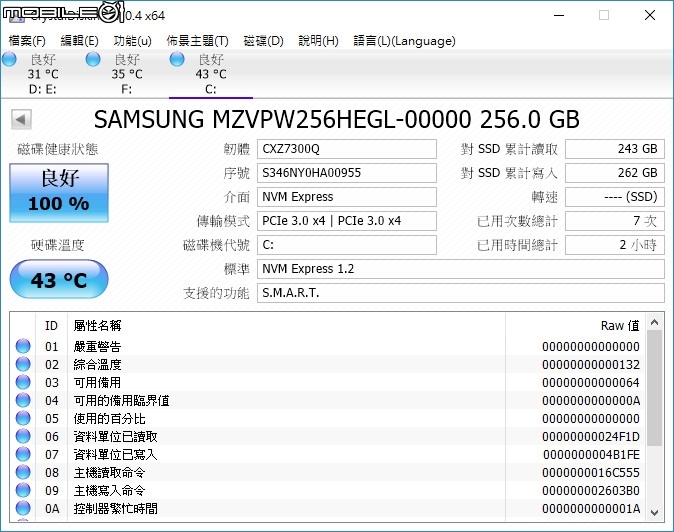674x532 pixels.
Task: Click status icon of row 06 資料單位已讀取
Action: pyautogui.click(x=23, y=436)
